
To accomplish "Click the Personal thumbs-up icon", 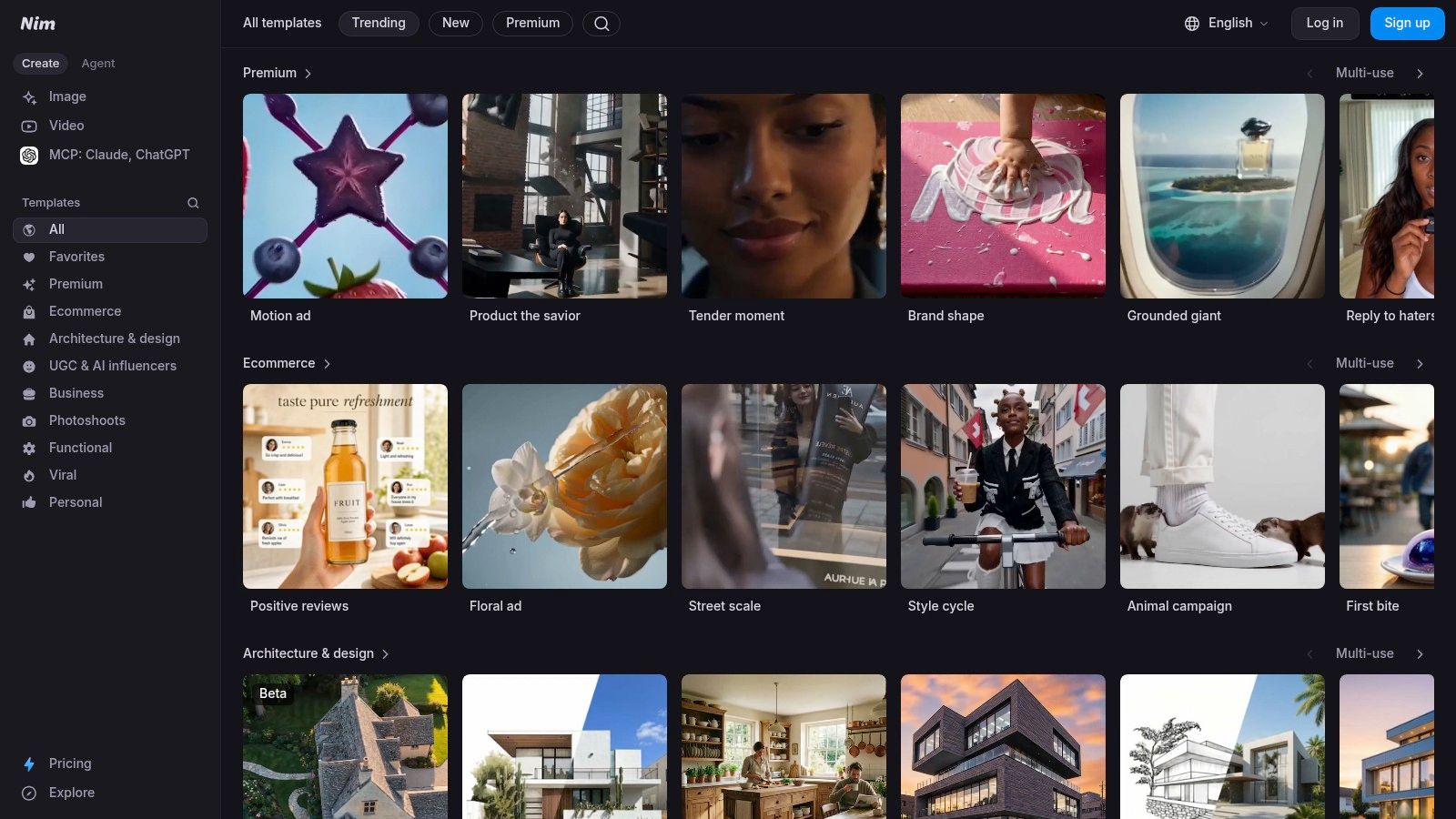I will pos(29,503).
